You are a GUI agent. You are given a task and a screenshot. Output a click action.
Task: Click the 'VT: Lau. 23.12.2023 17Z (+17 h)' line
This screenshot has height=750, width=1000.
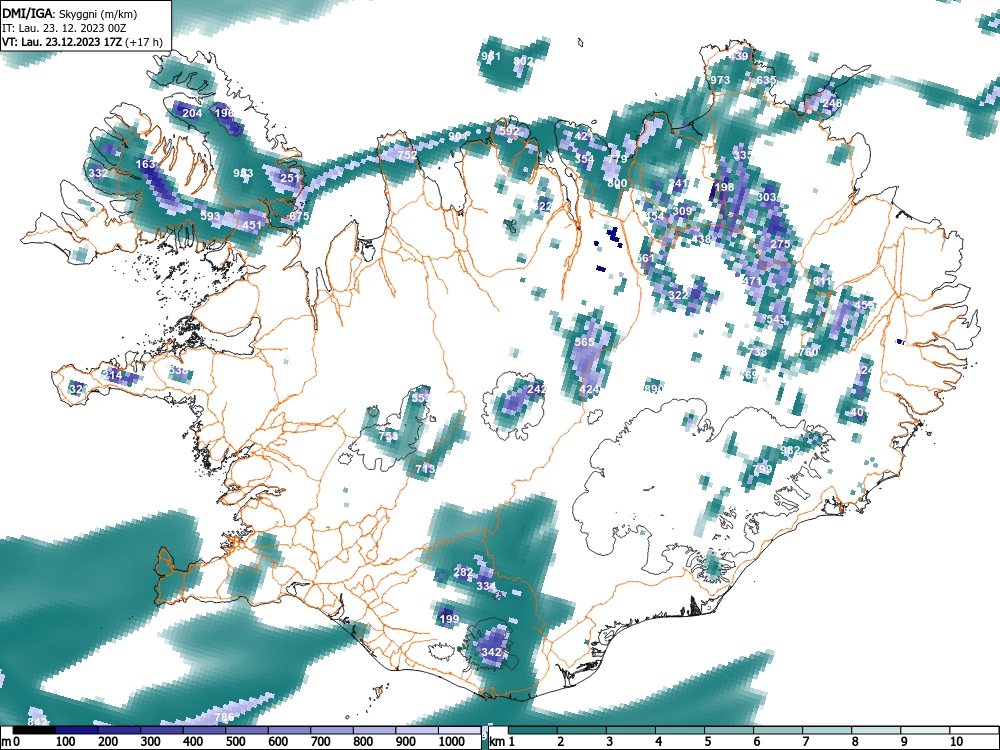coord(82,42)
